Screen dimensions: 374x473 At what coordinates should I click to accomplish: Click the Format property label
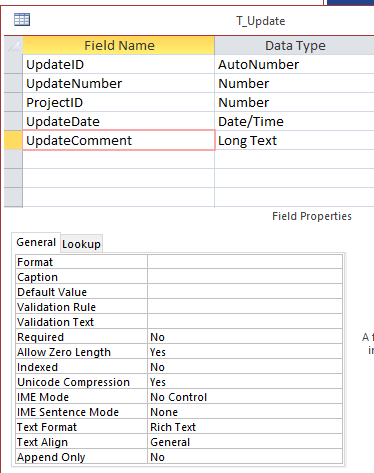coord(35,262)
